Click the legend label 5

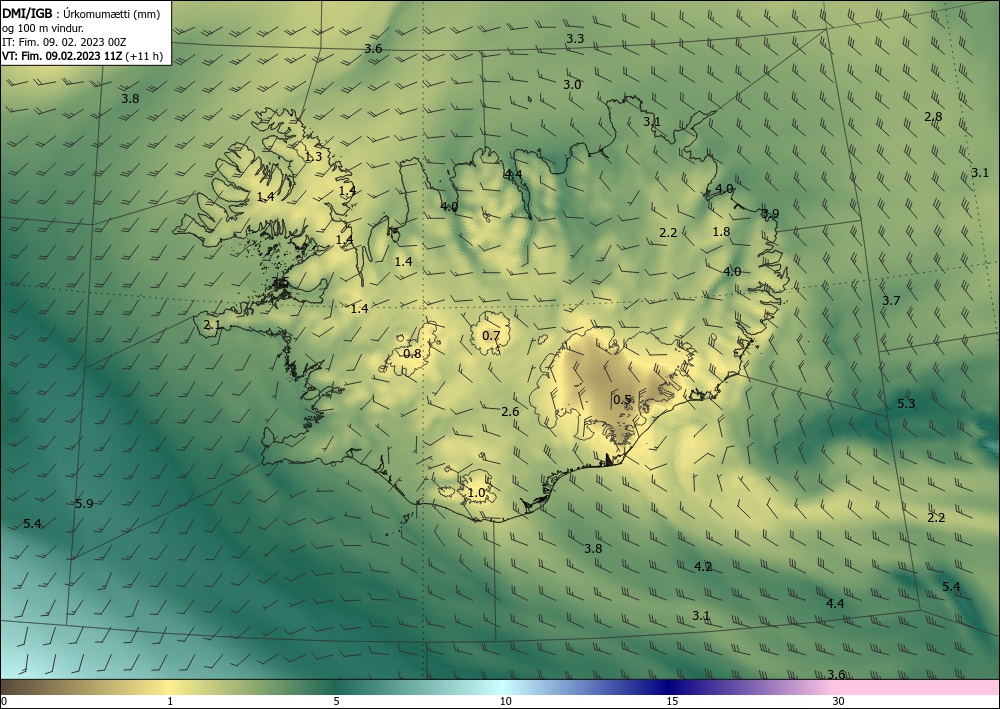(336, 702)
